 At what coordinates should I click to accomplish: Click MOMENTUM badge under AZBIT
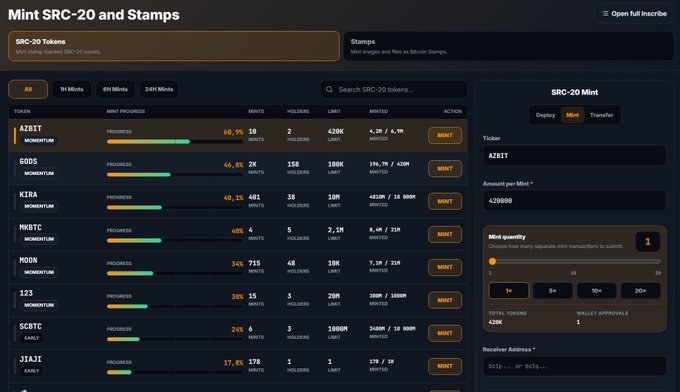pos(39,140)
